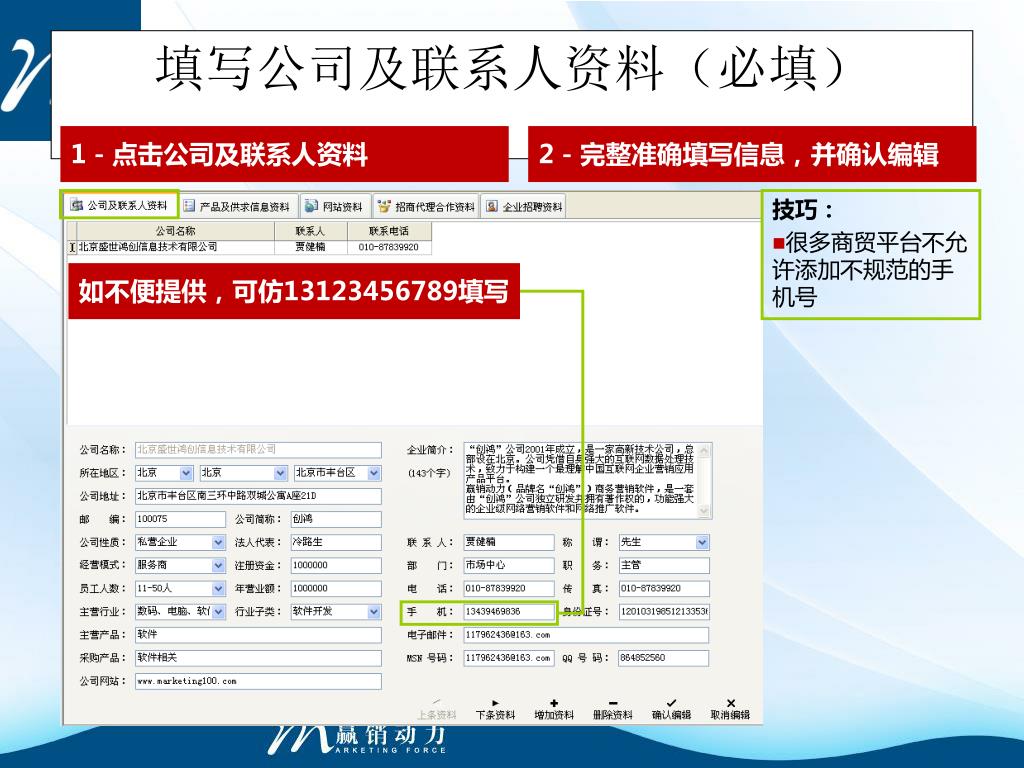Click the 取消编辑 X button
The width and height of the screenshot is (1024, 768).
coord(730,710)
